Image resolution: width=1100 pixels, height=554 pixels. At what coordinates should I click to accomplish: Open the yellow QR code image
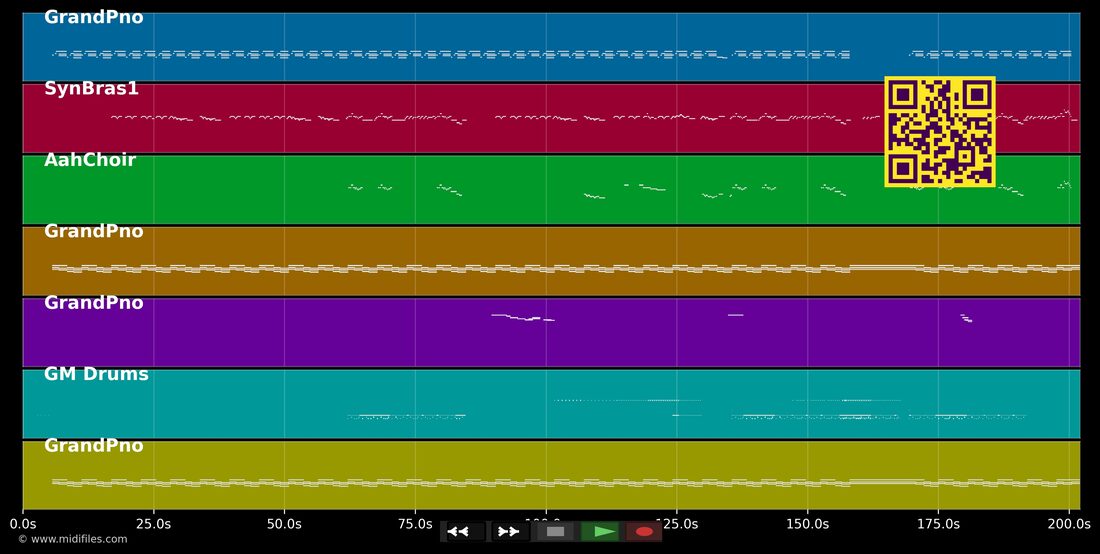(x=940, y=132)
